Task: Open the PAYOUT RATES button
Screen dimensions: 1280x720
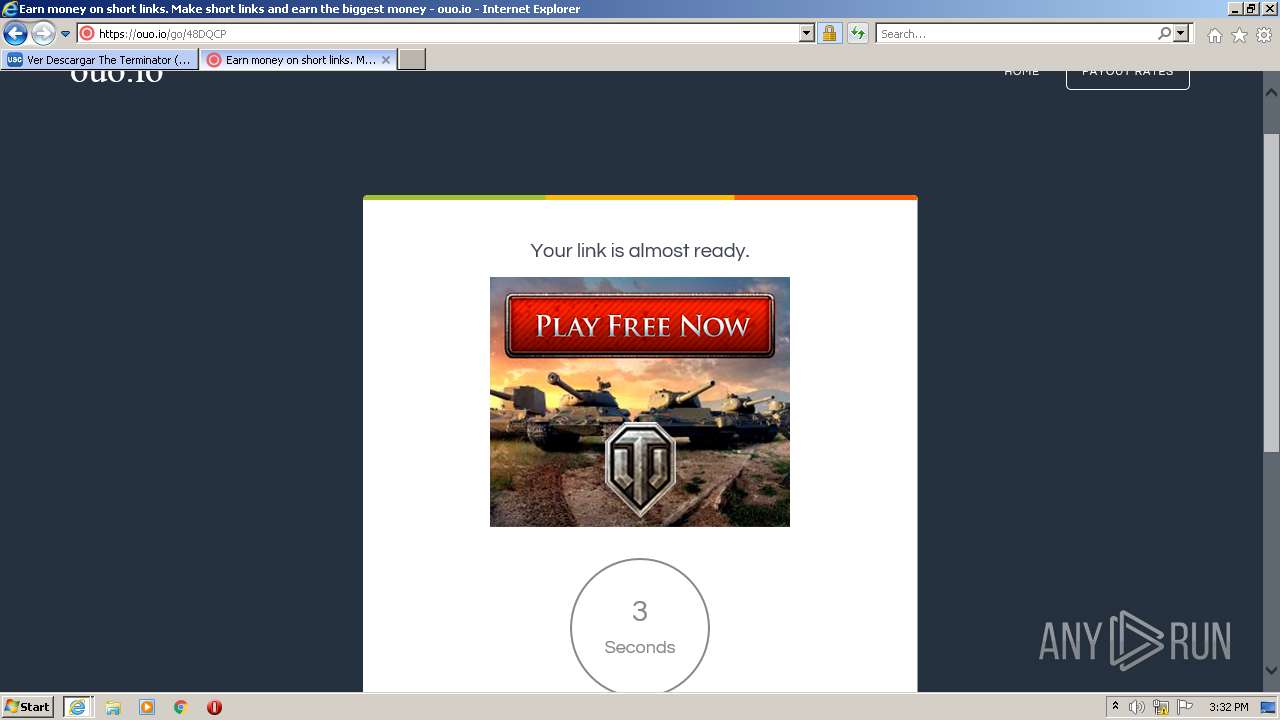Action: (x=1127, y=78)
